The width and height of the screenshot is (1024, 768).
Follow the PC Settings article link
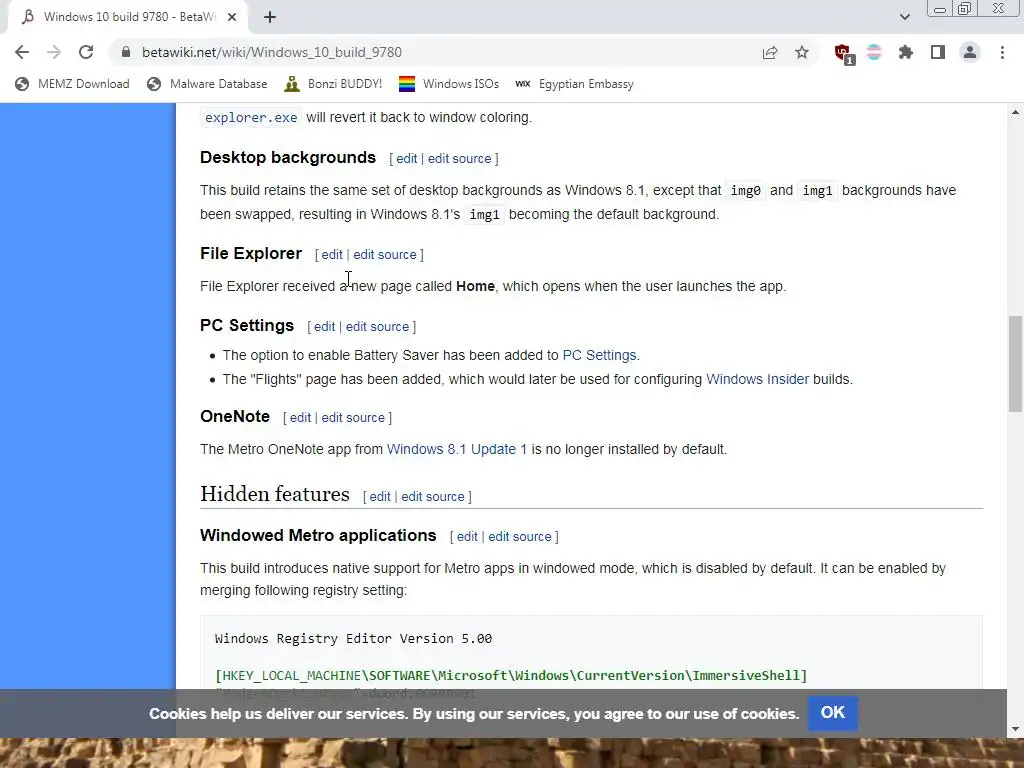click(x=599, y=355)
